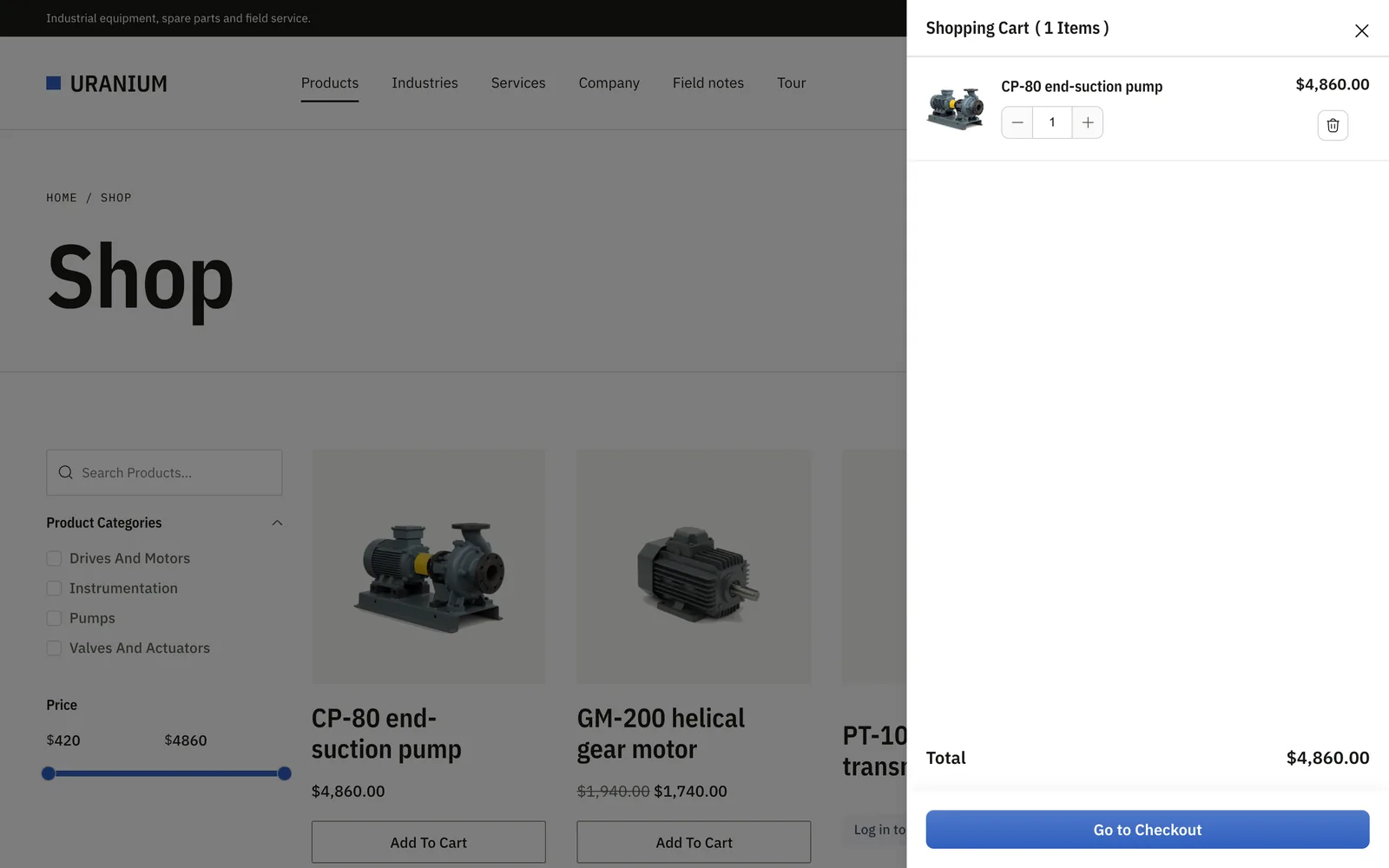
Task: Check the Pumps category
Action: (54, 619)
